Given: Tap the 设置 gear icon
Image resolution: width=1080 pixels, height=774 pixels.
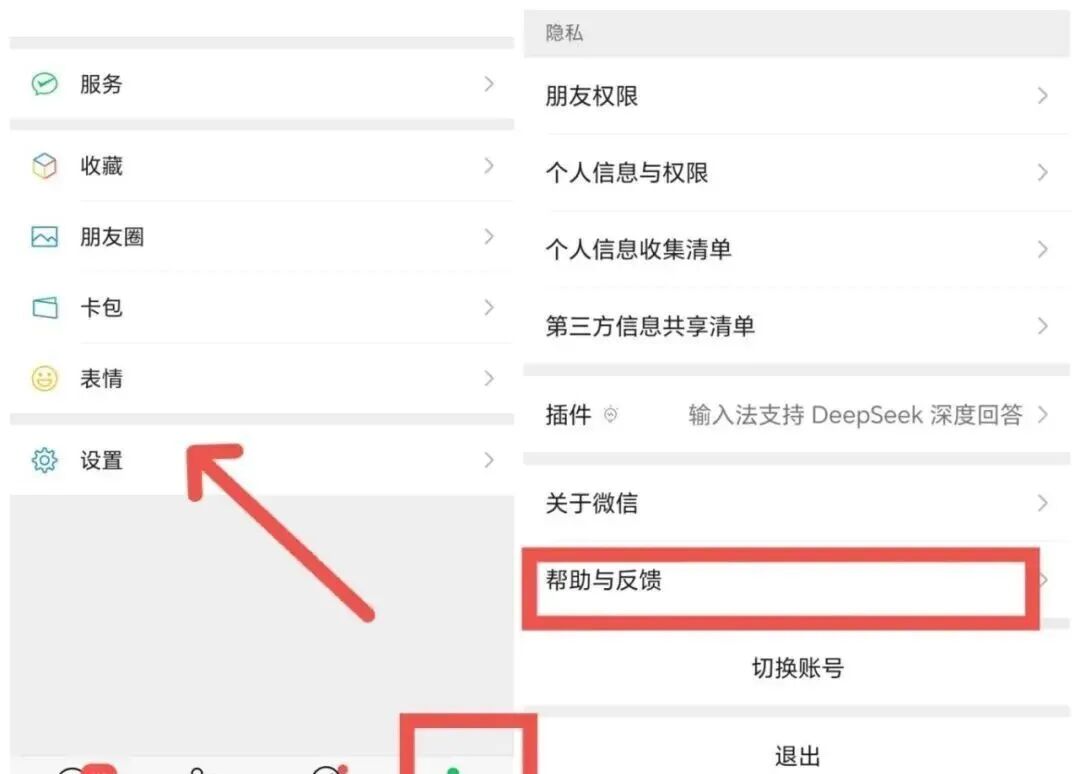Looking at the screenshot, I should pos(45,460).
